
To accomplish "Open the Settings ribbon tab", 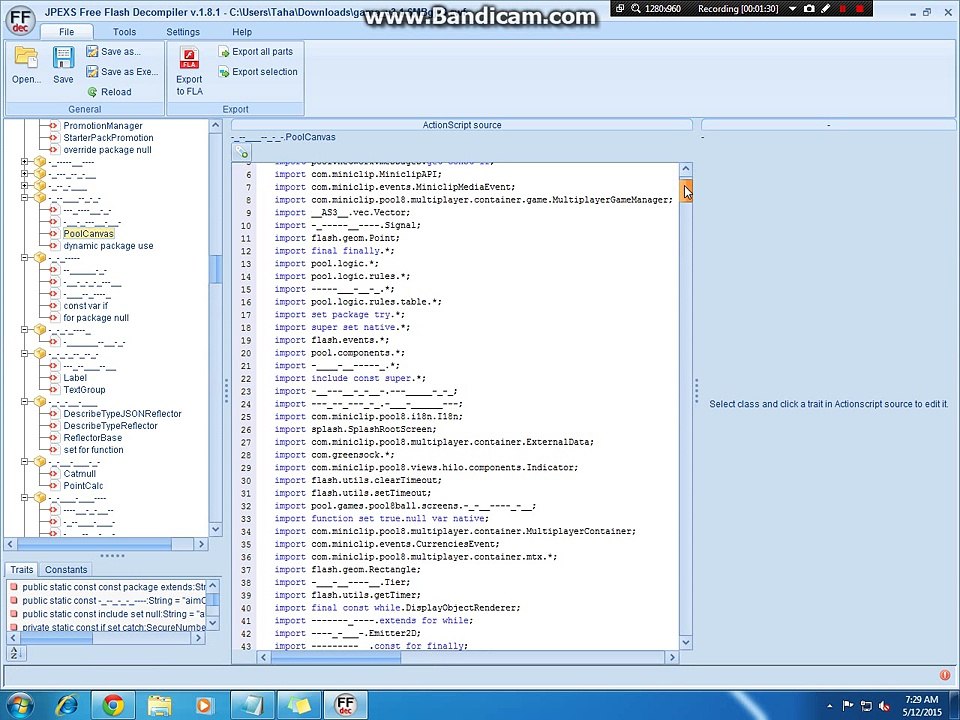I will (x=183, y=32).
